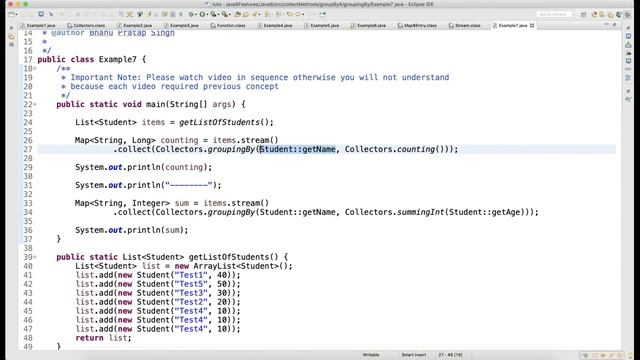Switch to the Example3.java tab
This screenshot has width=640, height=360.
click(181, 25)
